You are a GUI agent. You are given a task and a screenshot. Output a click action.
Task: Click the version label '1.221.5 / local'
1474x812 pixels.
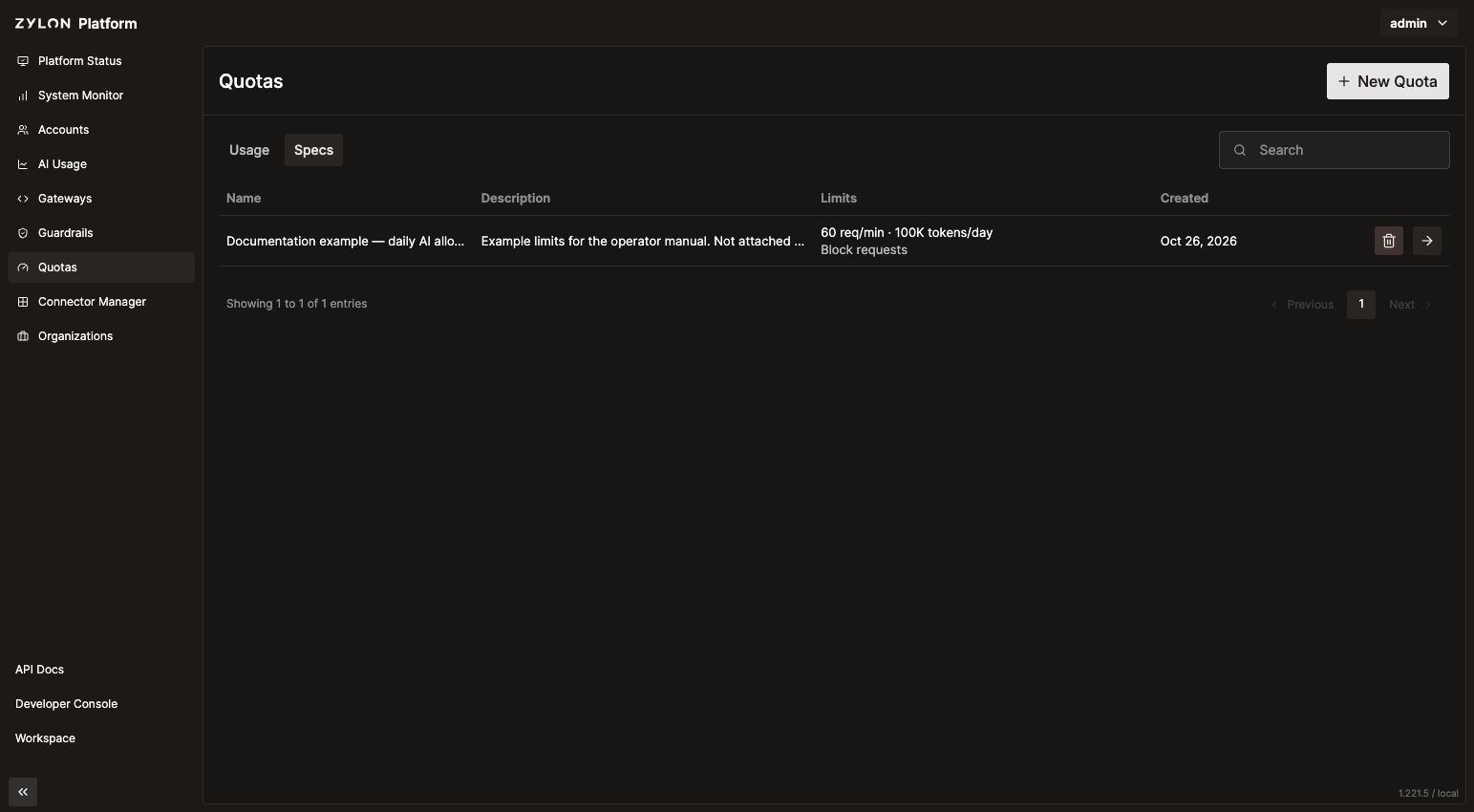1428,794
